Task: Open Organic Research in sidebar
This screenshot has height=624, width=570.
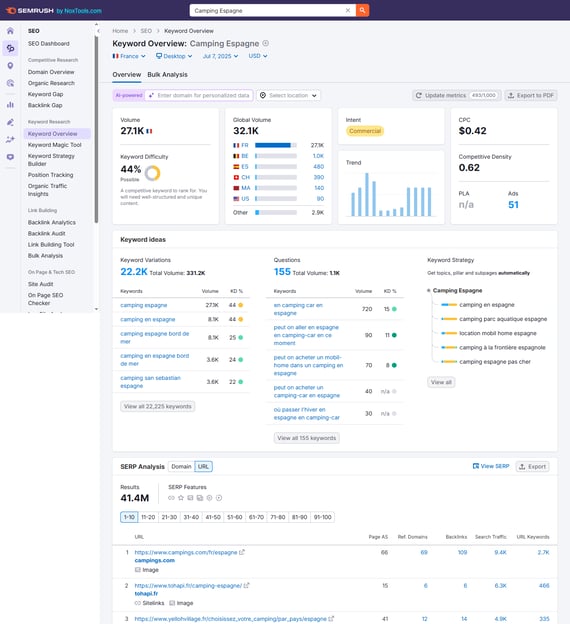Action: (51, 83)
